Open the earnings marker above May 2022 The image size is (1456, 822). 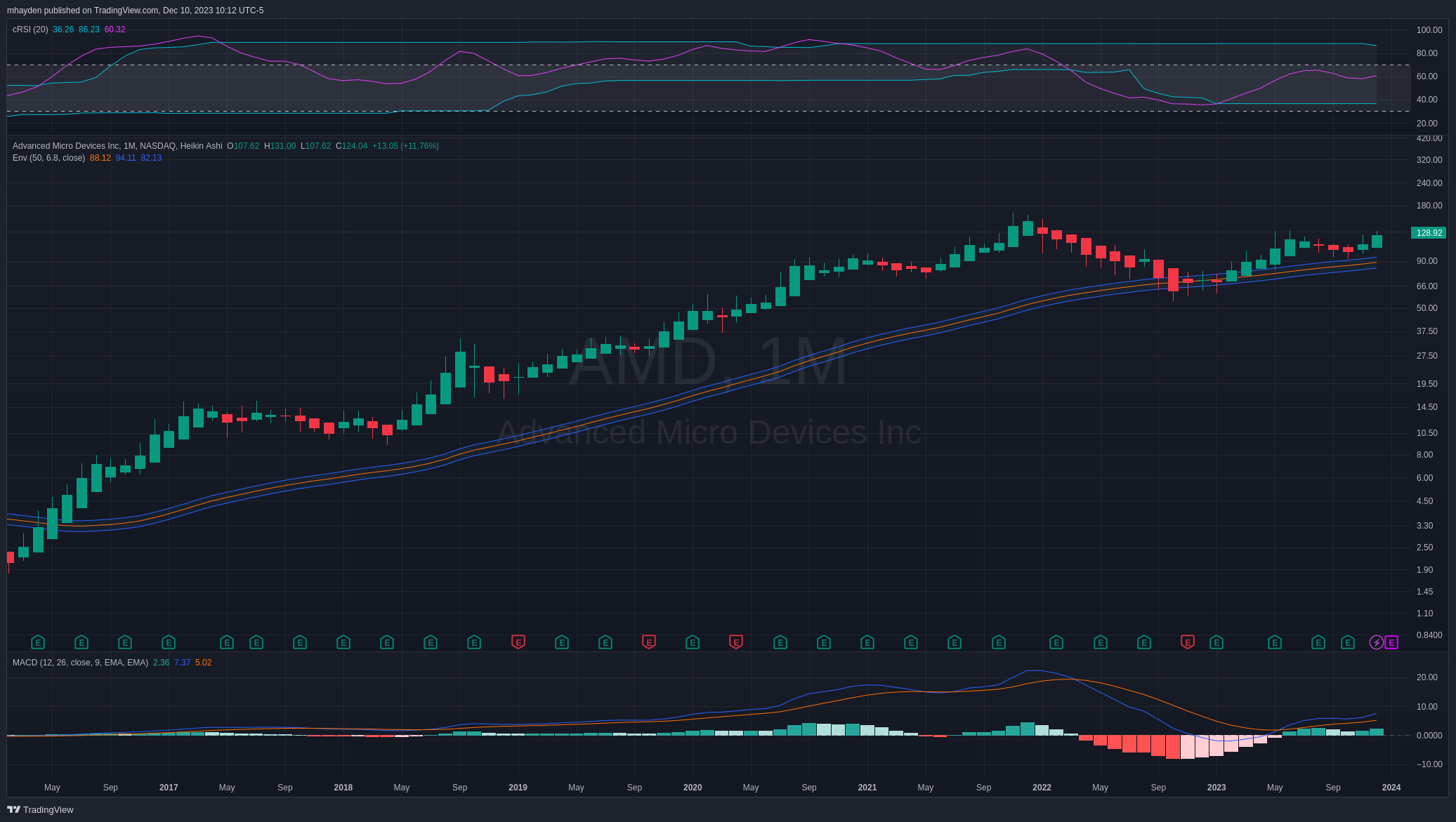[1101, 642]
